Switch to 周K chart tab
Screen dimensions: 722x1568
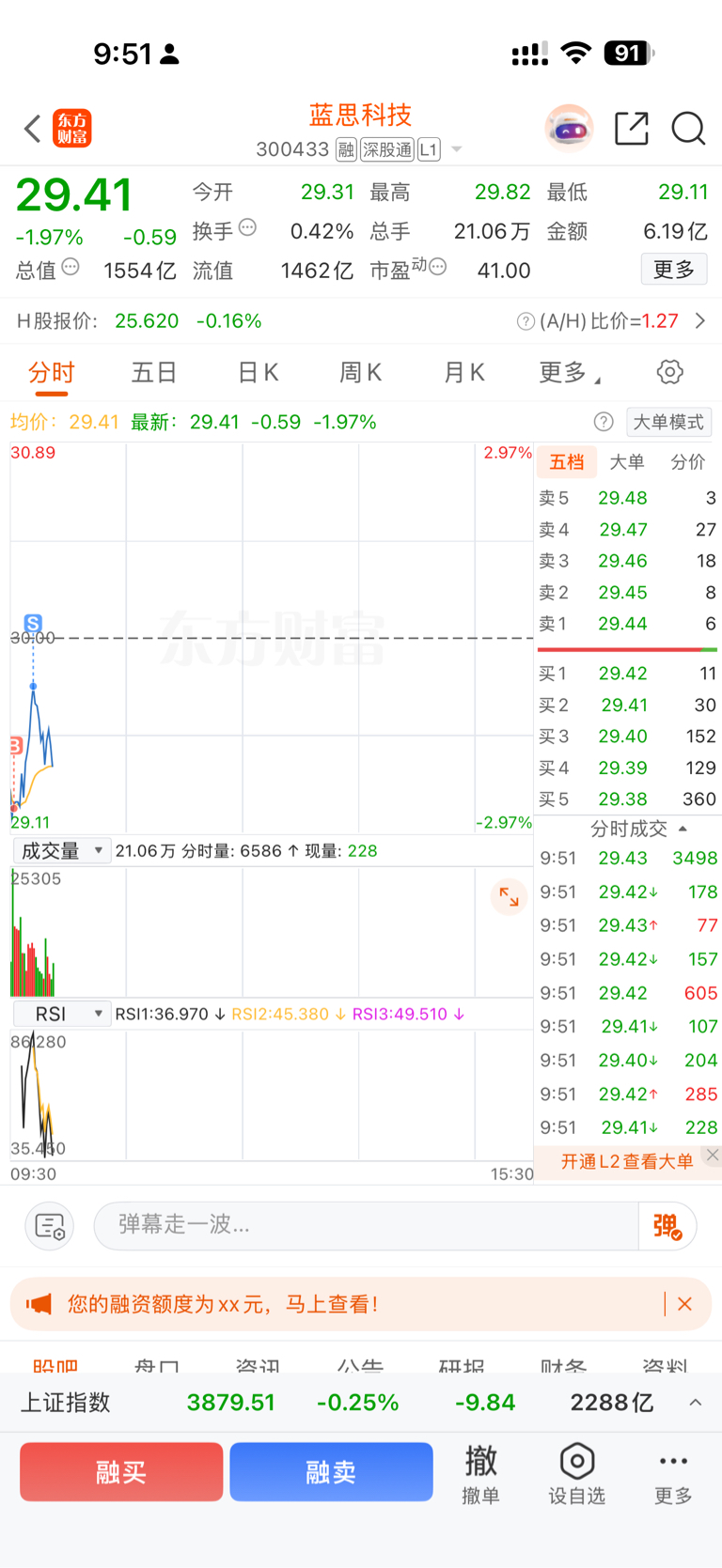(360, 373)
